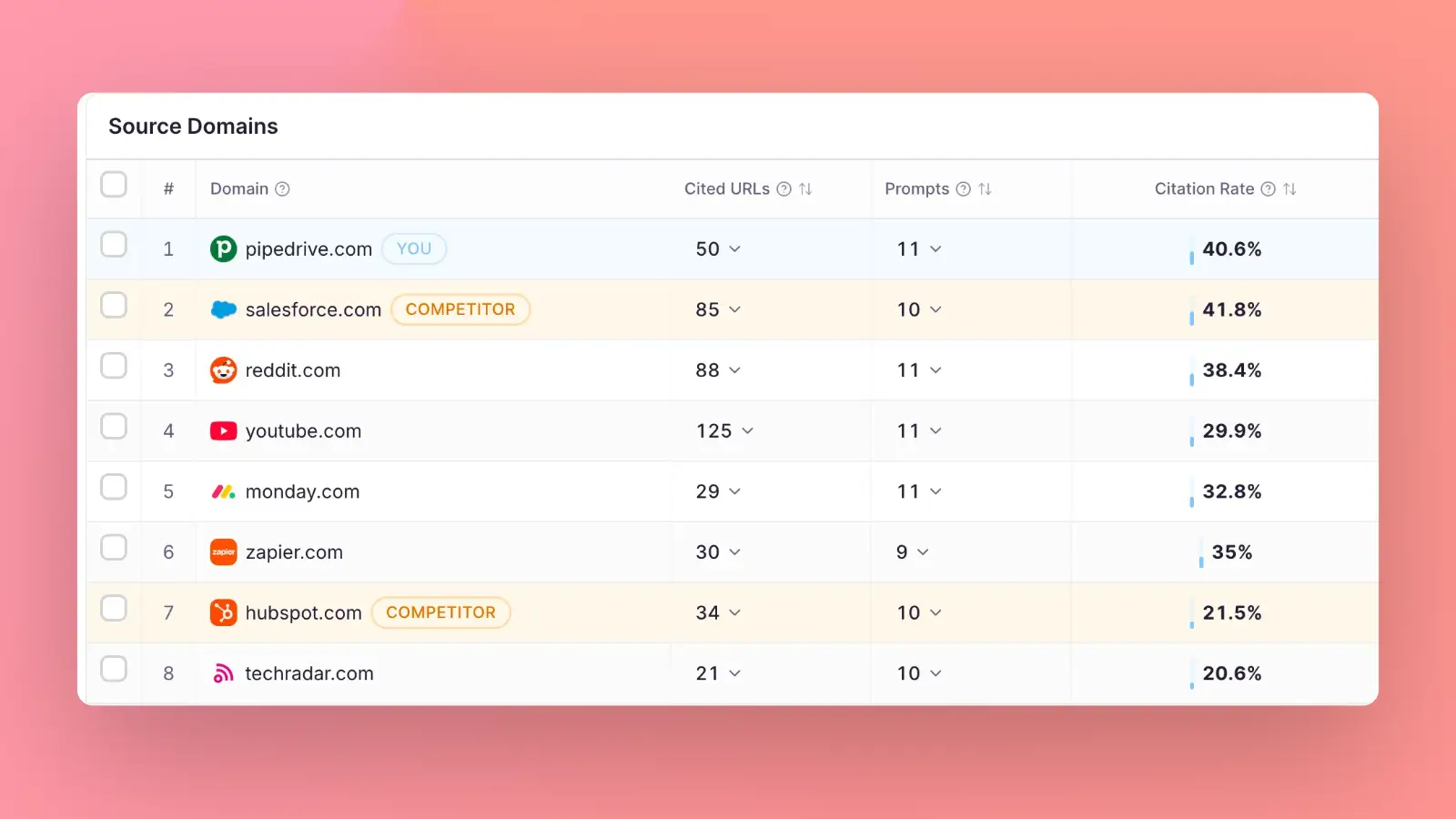This screenshot has height=819, width=1456.
Task: Open the reddit.com domain name
Action: (x=293, y=370)
